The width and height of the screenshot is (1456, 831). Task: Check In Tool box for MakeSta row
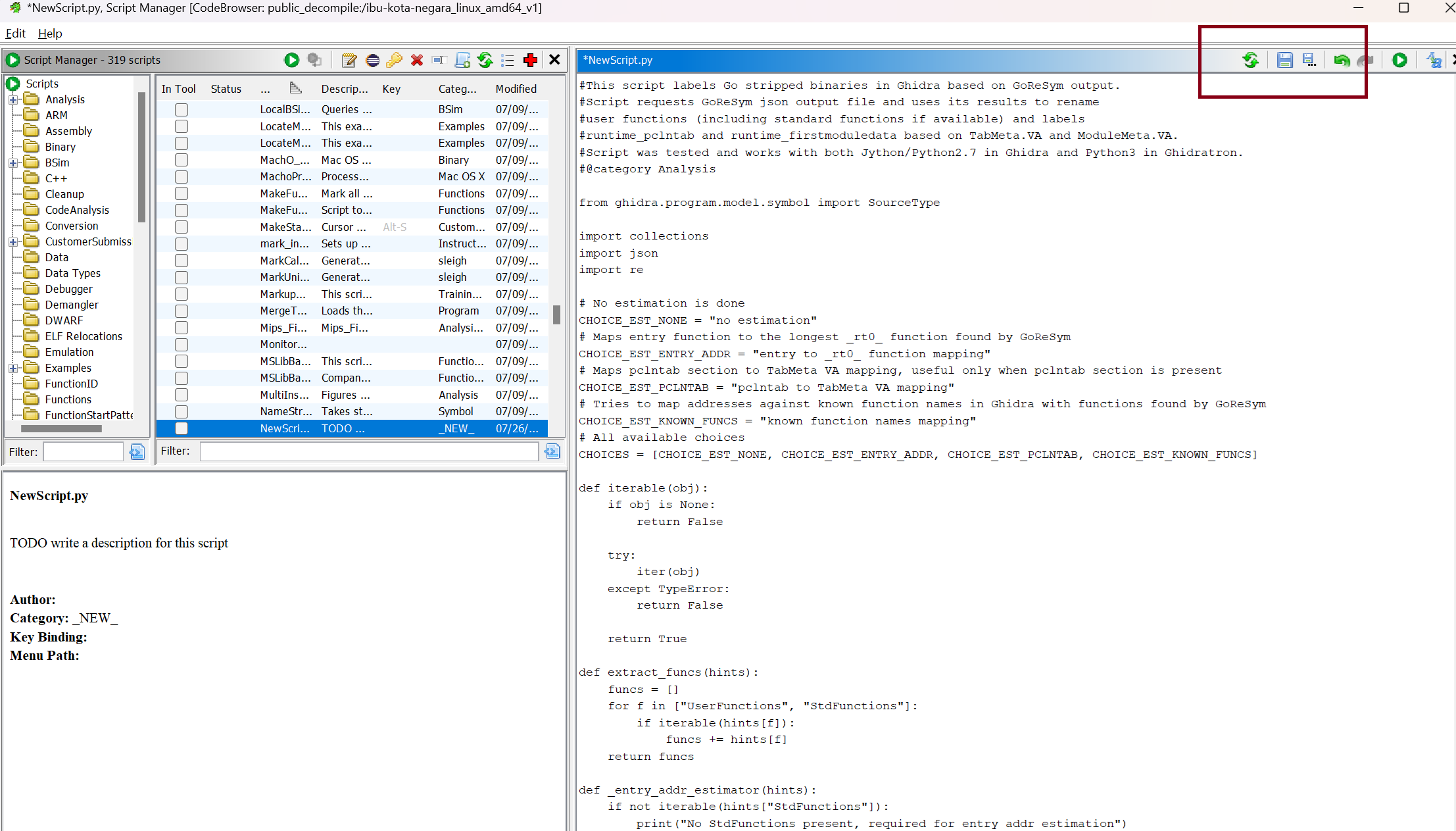point(182,227)
